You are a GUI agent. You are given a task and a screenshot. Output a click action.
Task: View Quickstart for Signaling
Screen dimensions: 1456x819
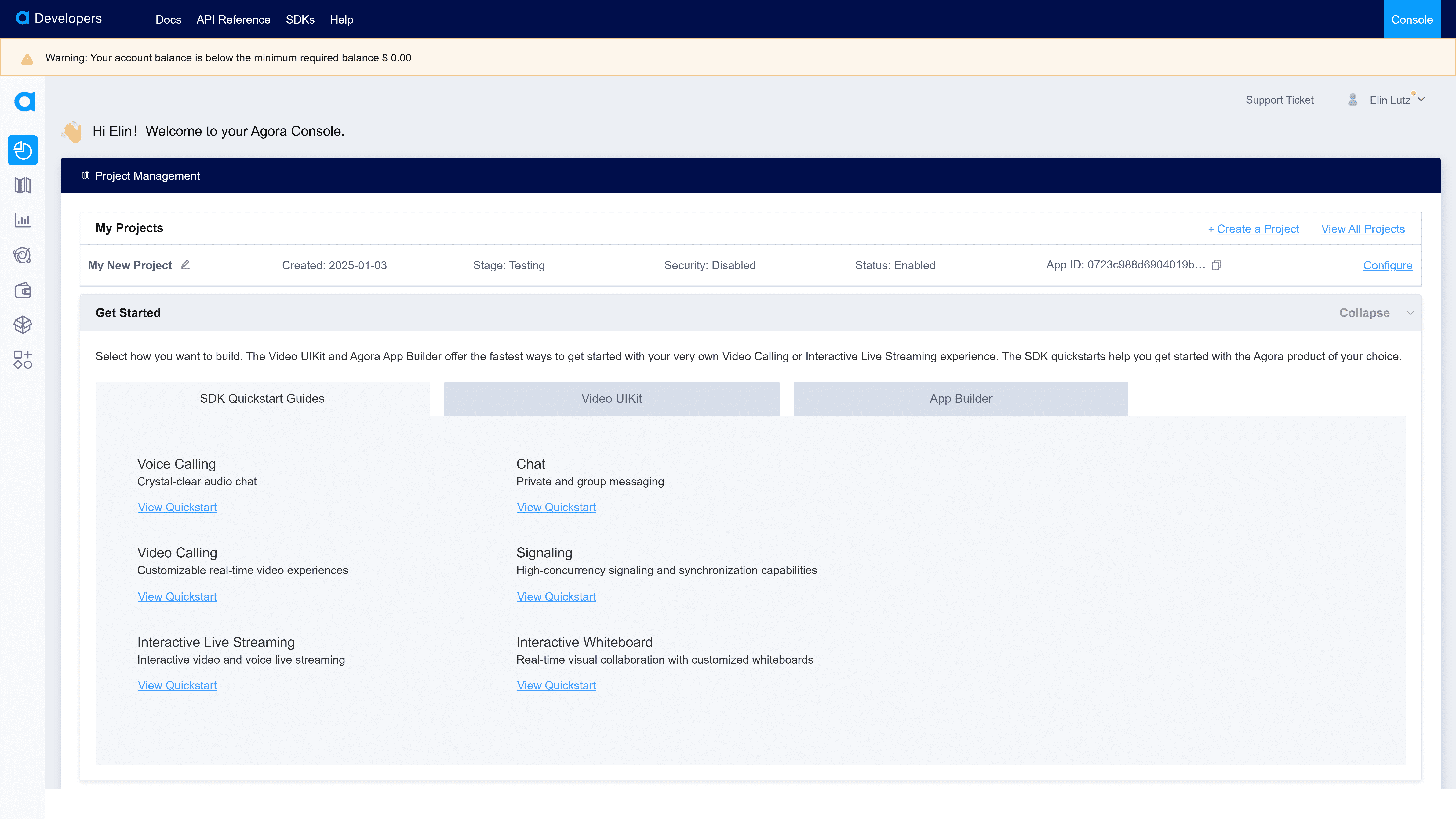556,597
